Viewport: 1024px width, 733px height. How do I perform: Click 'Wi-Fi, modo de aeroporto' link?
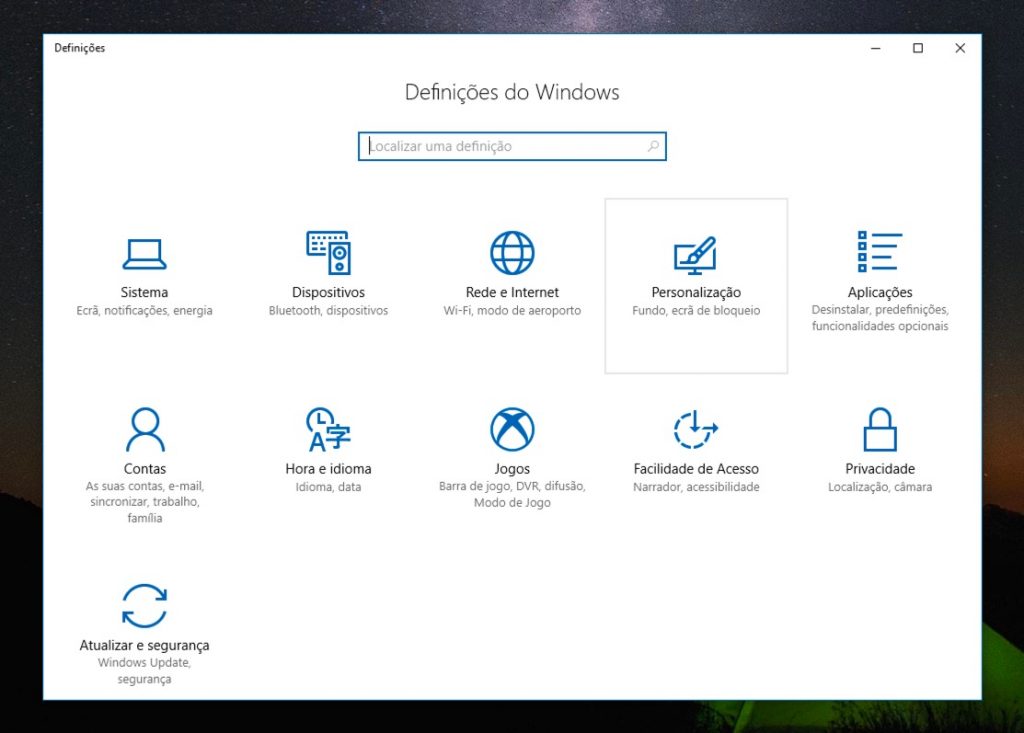click(x=512, y=310)
